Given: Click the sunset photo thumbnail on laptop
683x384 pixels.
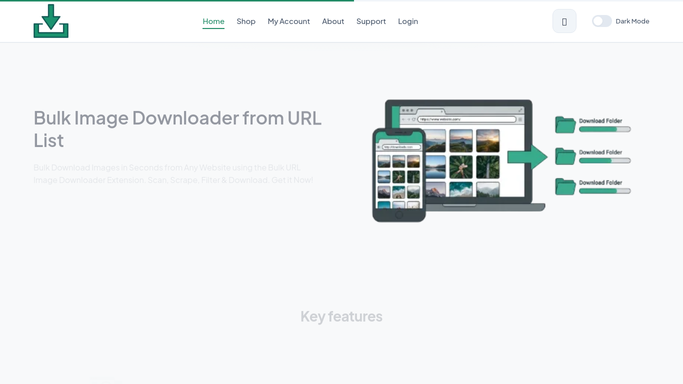Looking at the screenshot, I should tap(487, 141).
